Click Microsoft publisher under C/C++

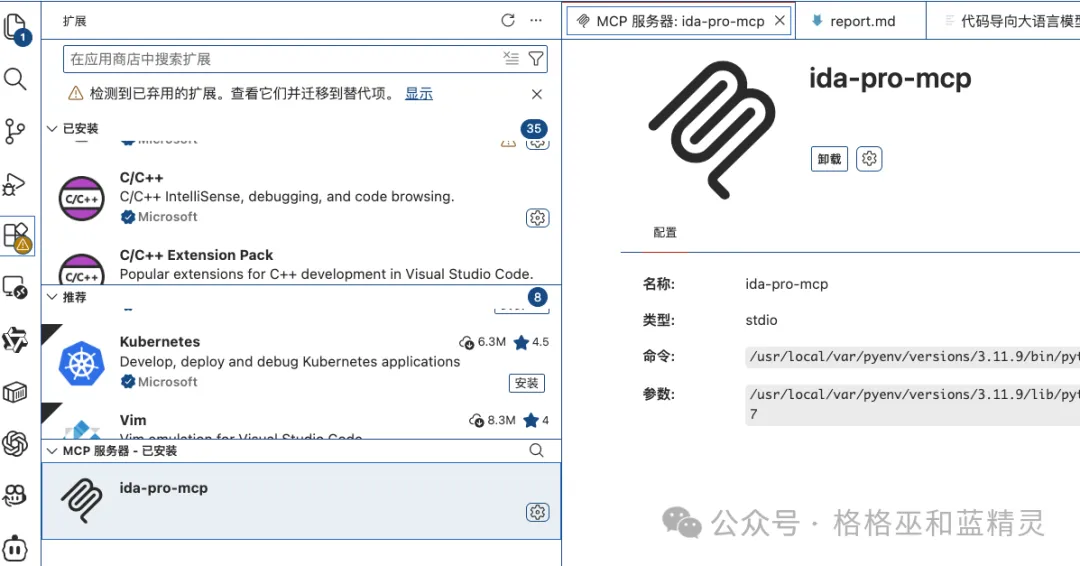pos(167,217)
